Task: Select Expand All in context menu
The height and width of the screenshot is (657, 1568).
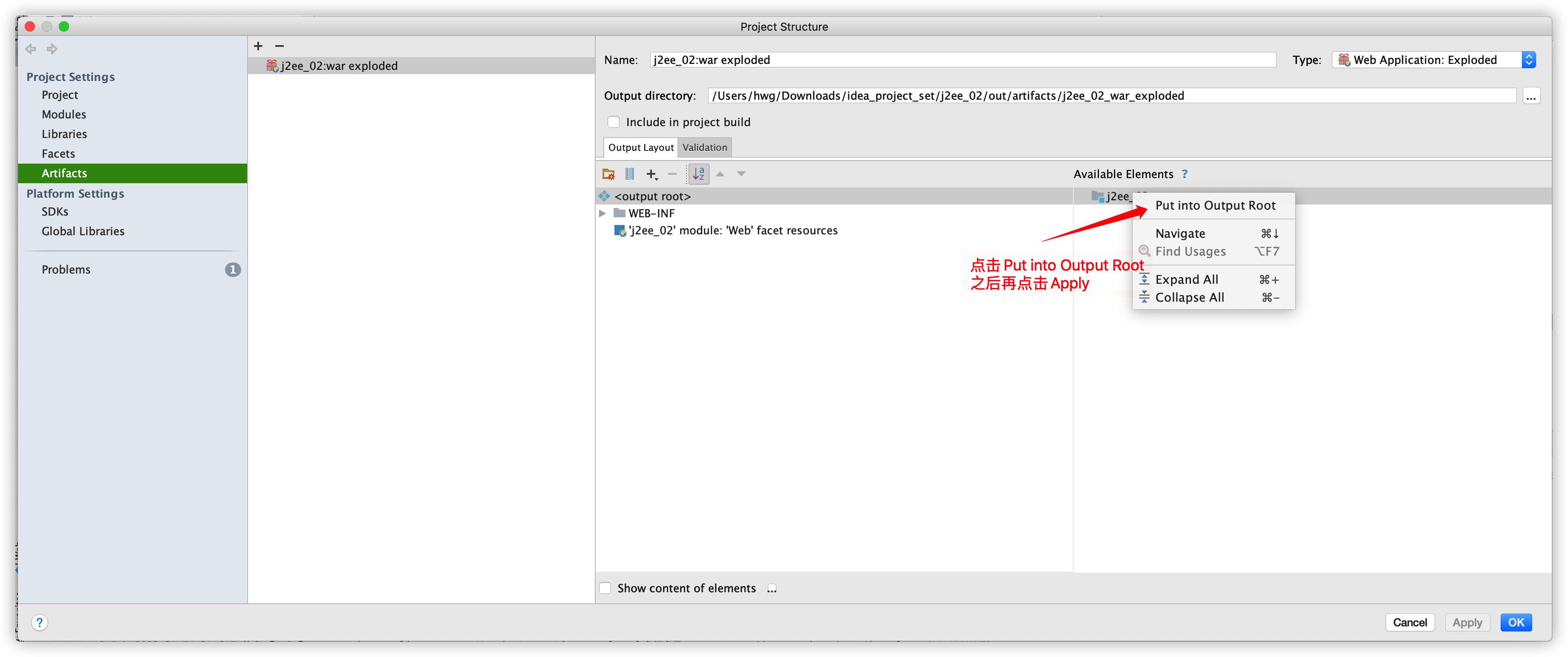Action: [1186, 280]
